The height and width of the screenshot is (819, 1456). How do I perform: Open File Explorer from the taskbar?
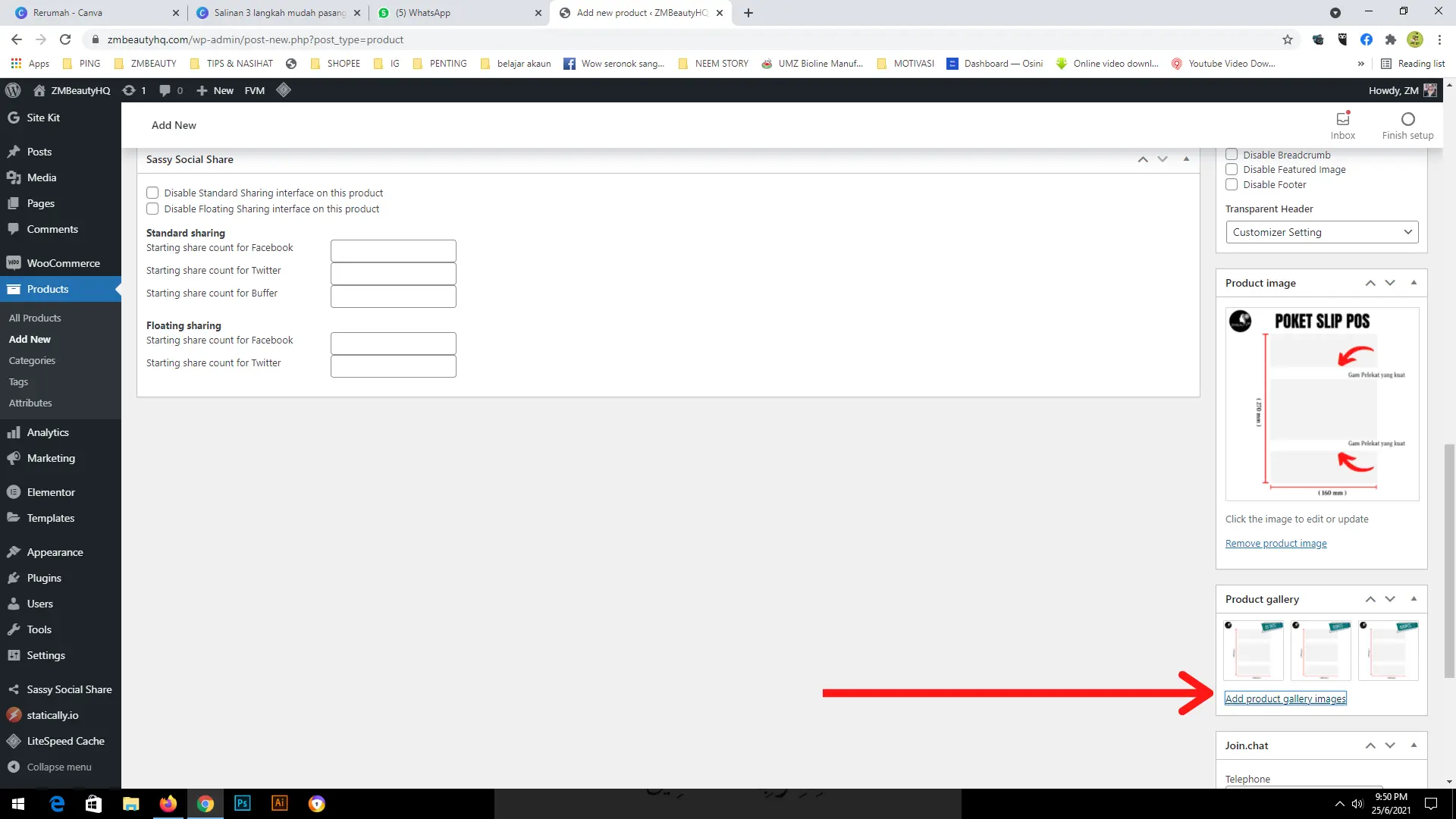[131, 804]
